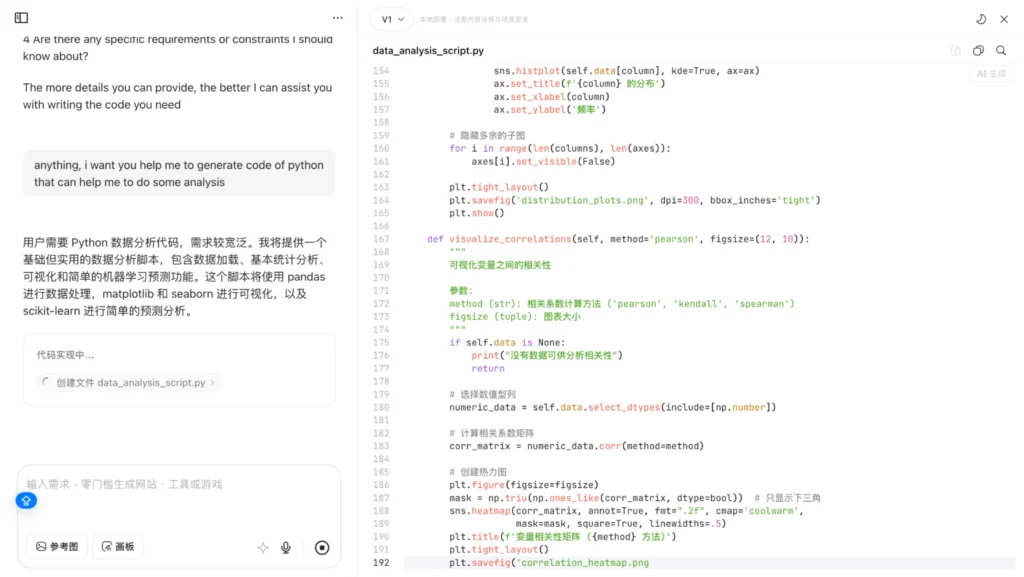Click the sparkle prompt-enhance icon
Viewport: 1024px width, 577px height.
click(x=262, y=547)
